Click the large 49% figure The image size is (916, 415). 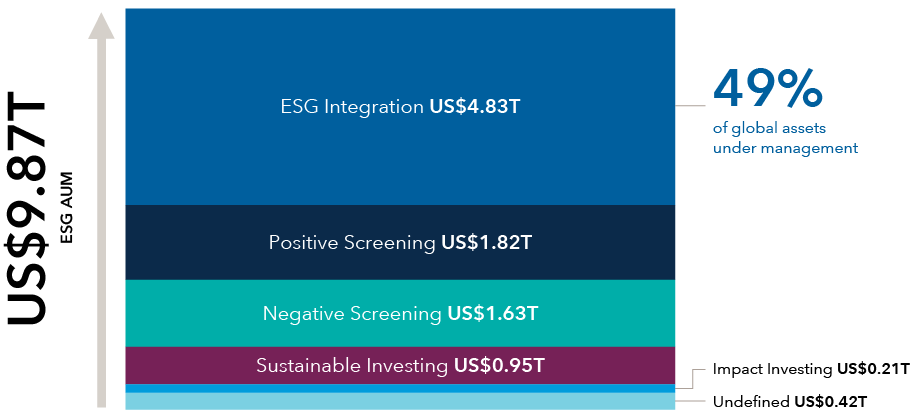768,89
